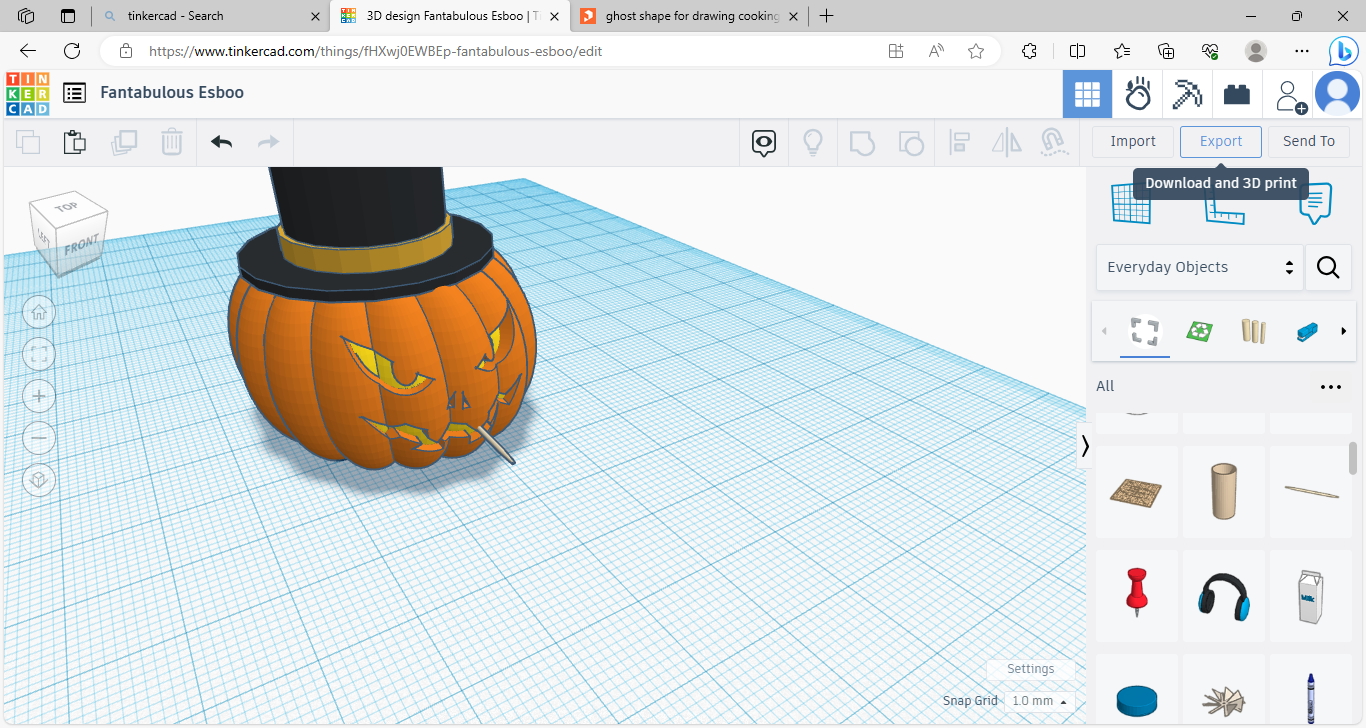This screenshot has height=728, width=1366.
Task: Open the Align tool
Action: pyautogui.click(x=959, y=142)
